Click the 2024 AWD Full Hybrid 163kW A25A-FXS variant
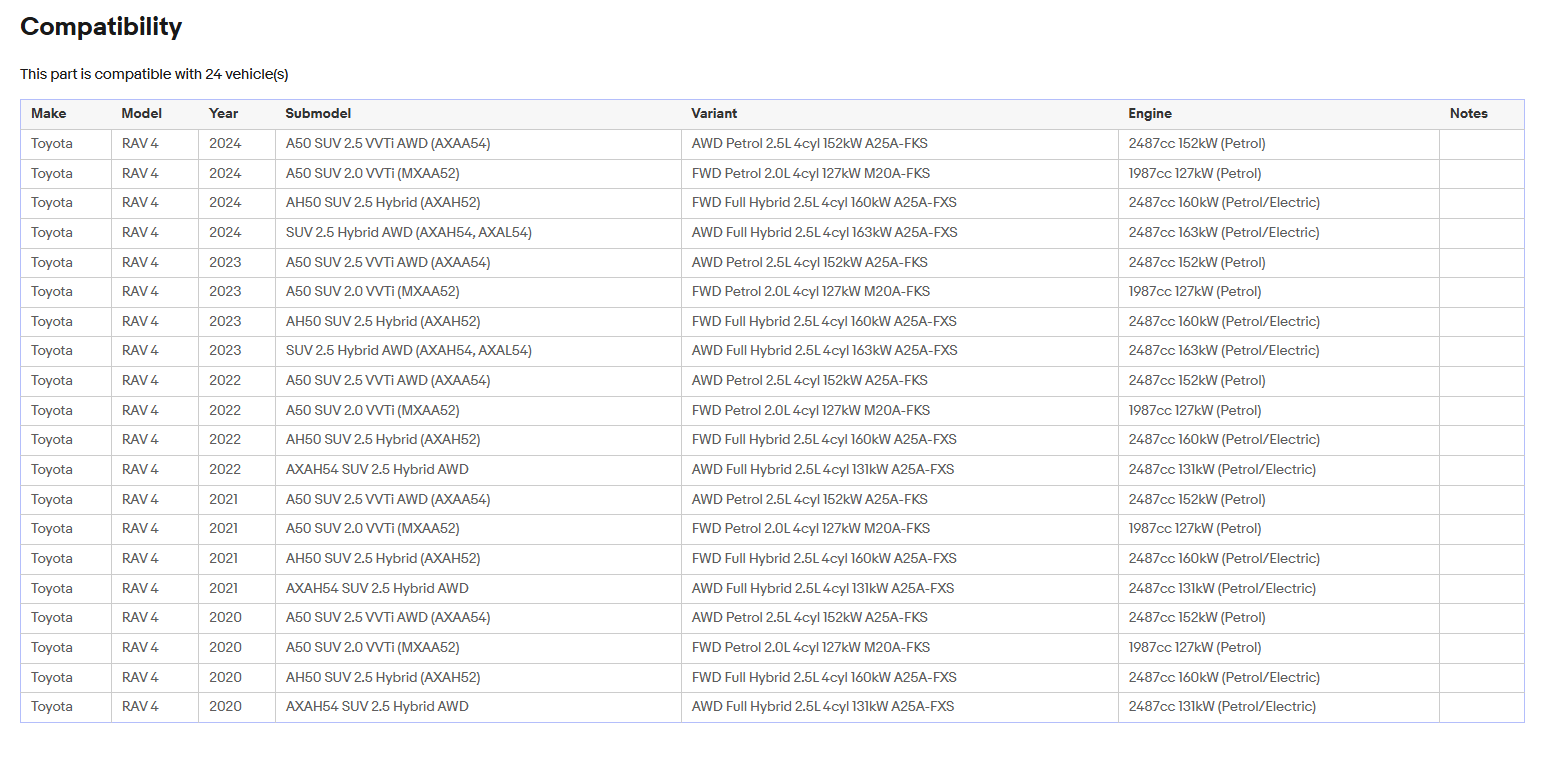 coord(900,233)
